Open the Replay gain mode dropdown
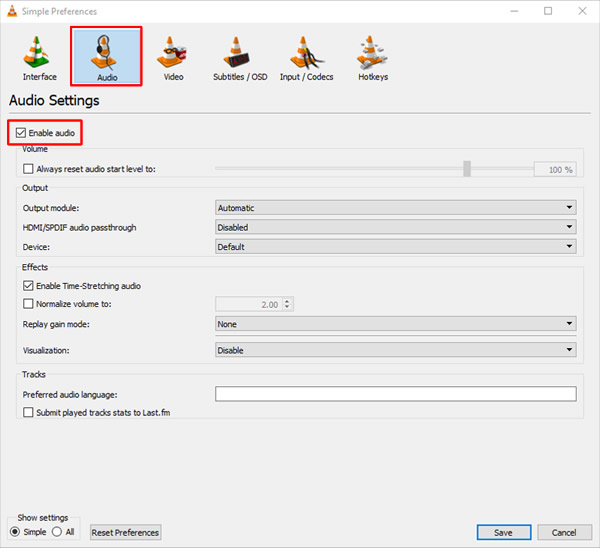The height and width of the screenshot is (548, 600). pyautogui.click(x=396, y=324)
